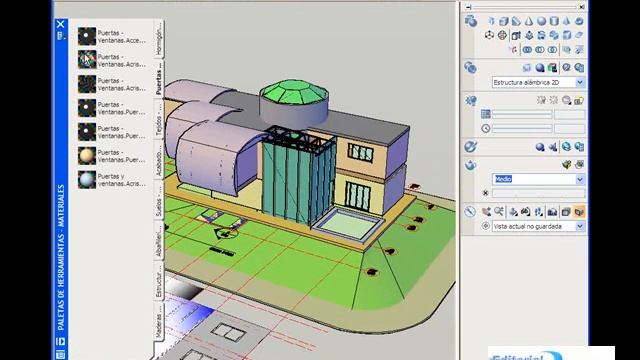Select the Pyramid solid tool

[566, 21]
